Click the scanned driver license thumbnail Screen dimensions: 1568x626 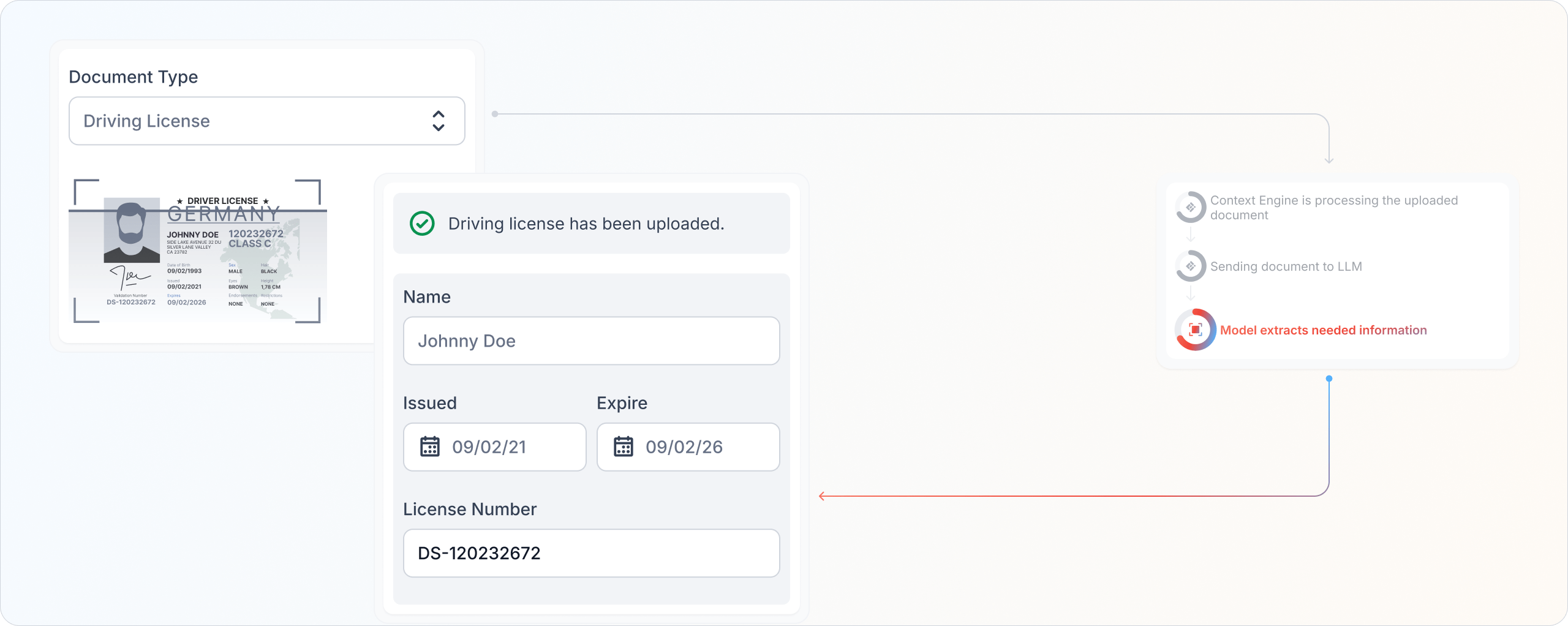coord(198,252)
